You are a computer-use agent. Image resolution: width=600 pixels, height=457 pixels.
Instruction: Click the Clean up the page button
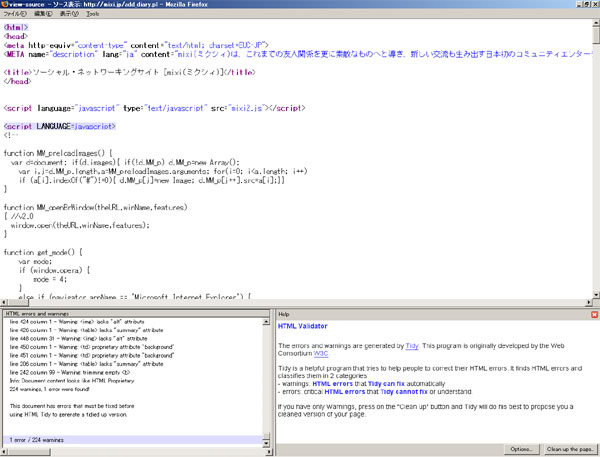(570, 449)
